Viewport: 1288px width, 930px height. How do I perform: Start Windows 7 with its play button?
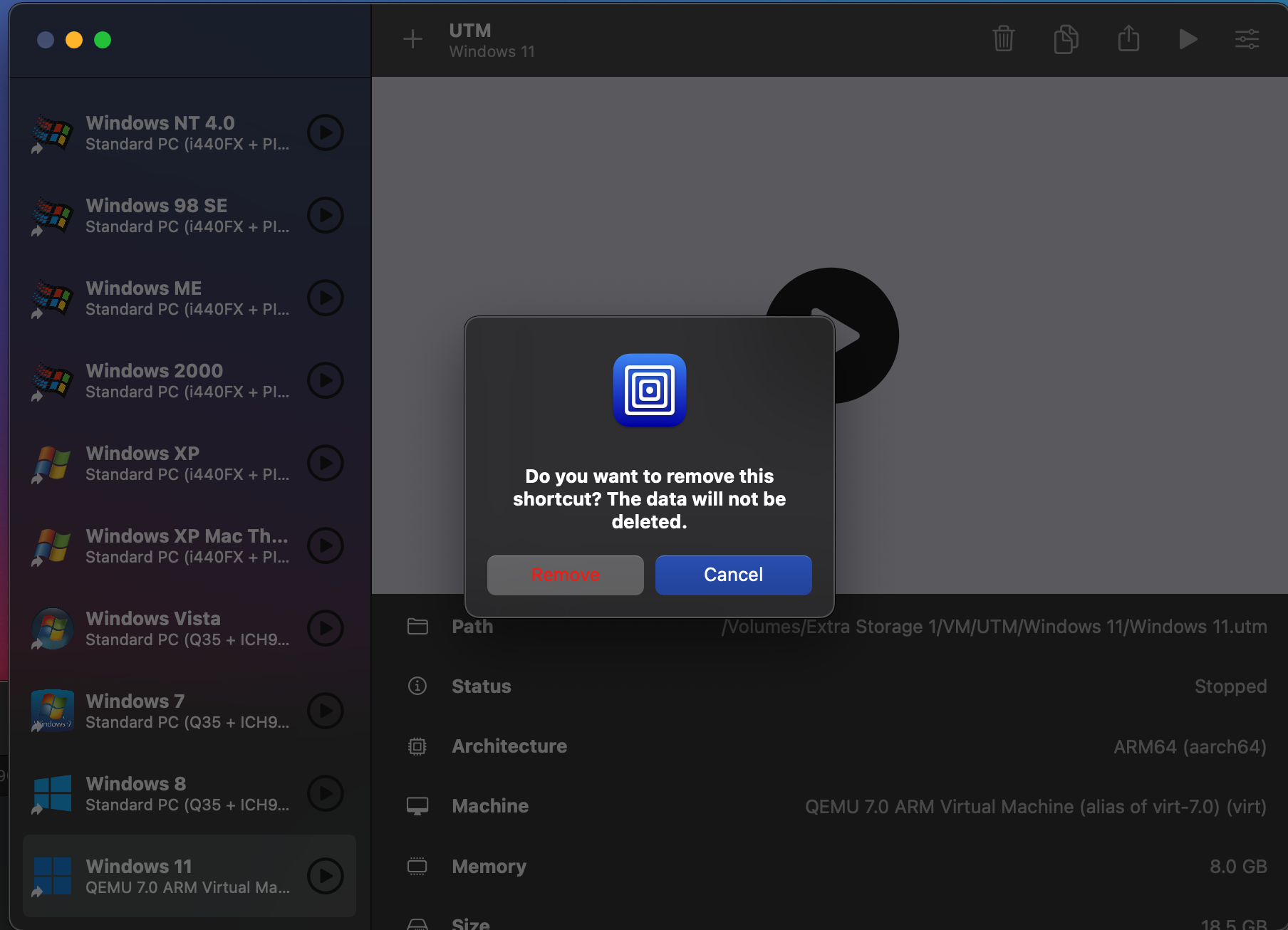[x=326, y=711]
